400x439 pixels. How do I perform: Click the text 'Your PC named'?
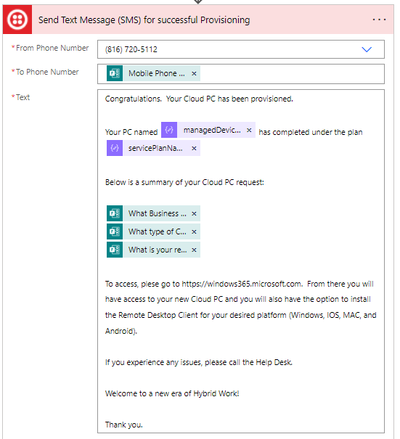click(131, 132)
